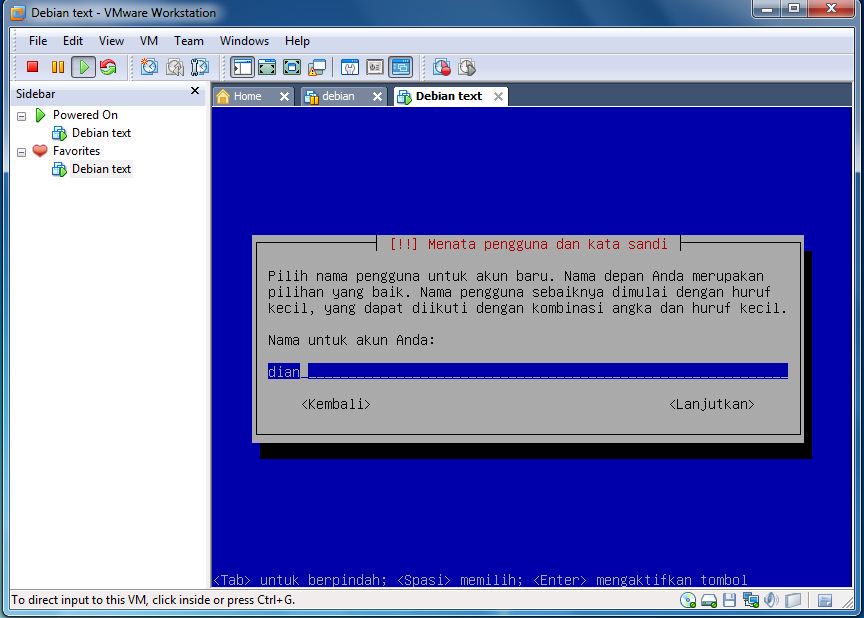Open the Summary view wrench window icon
This screenshot has width=864, height=618.
coord(350,67)
